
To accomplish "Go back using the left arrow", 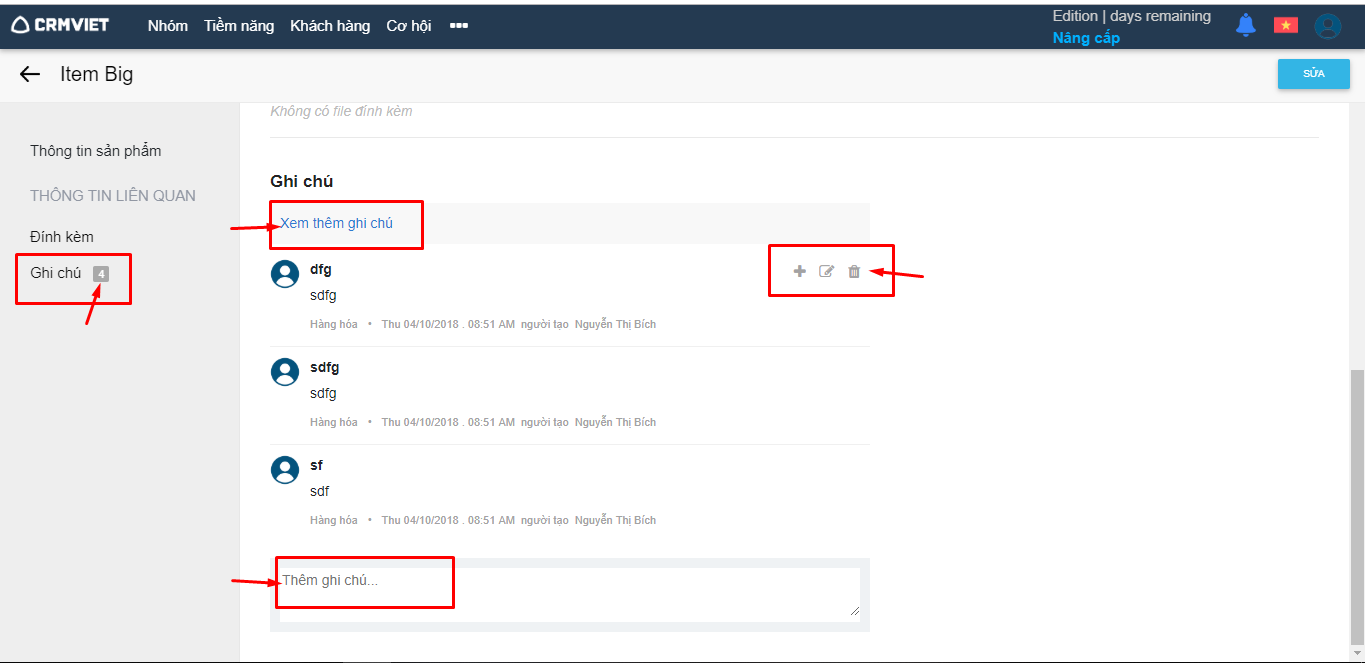I will 30,74.
